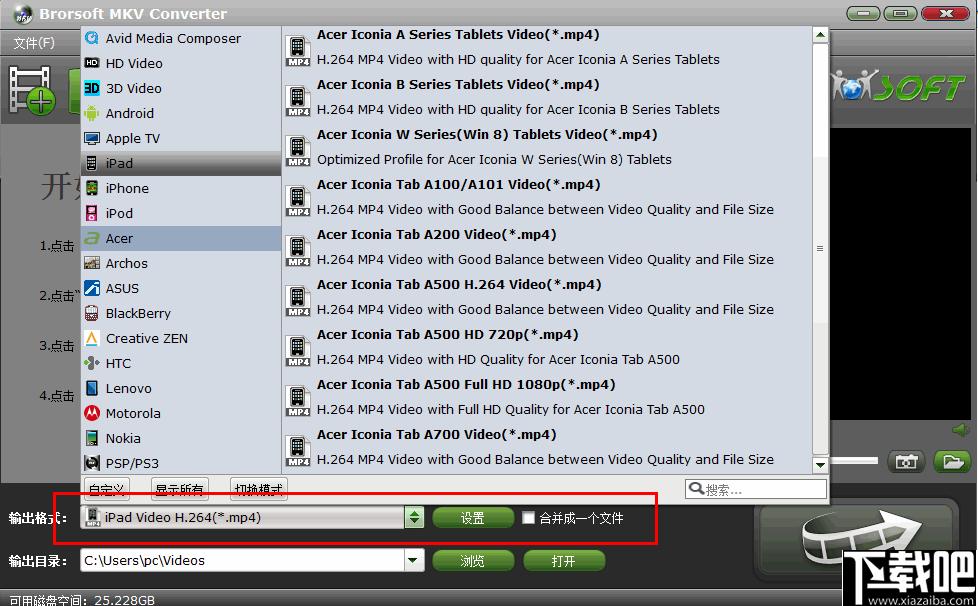This screenshot has width=978, height=606.
Task: Click the volume speaker icon
Action: click(x=961, y=430)
